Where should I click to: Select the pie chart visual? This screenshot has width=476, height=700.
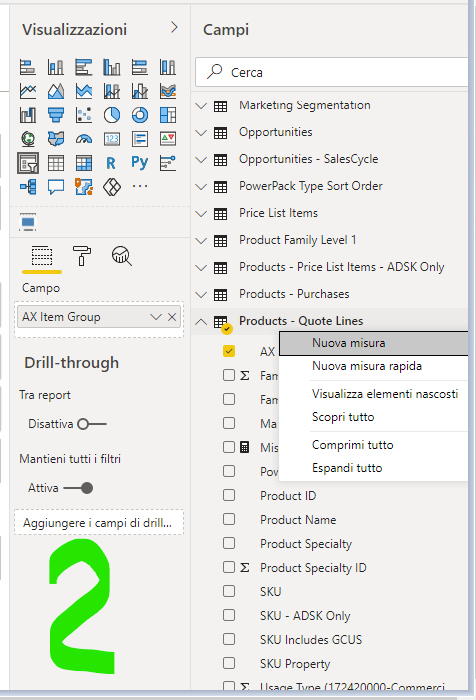tap(112, 115)
